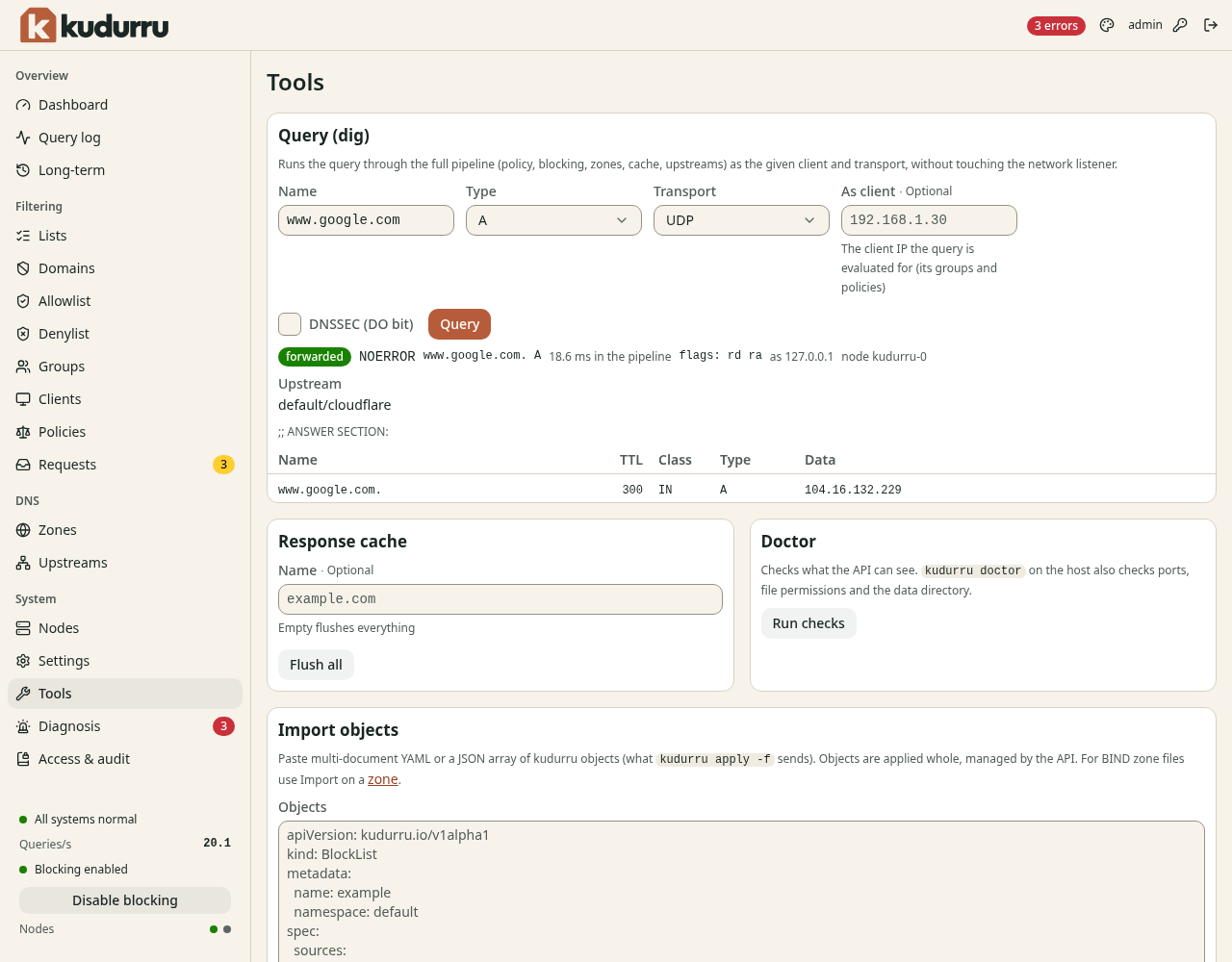The height and width of the screenshot is (962, 1232).
Task: Follow the zone link
Action: [x=383, y=779]
